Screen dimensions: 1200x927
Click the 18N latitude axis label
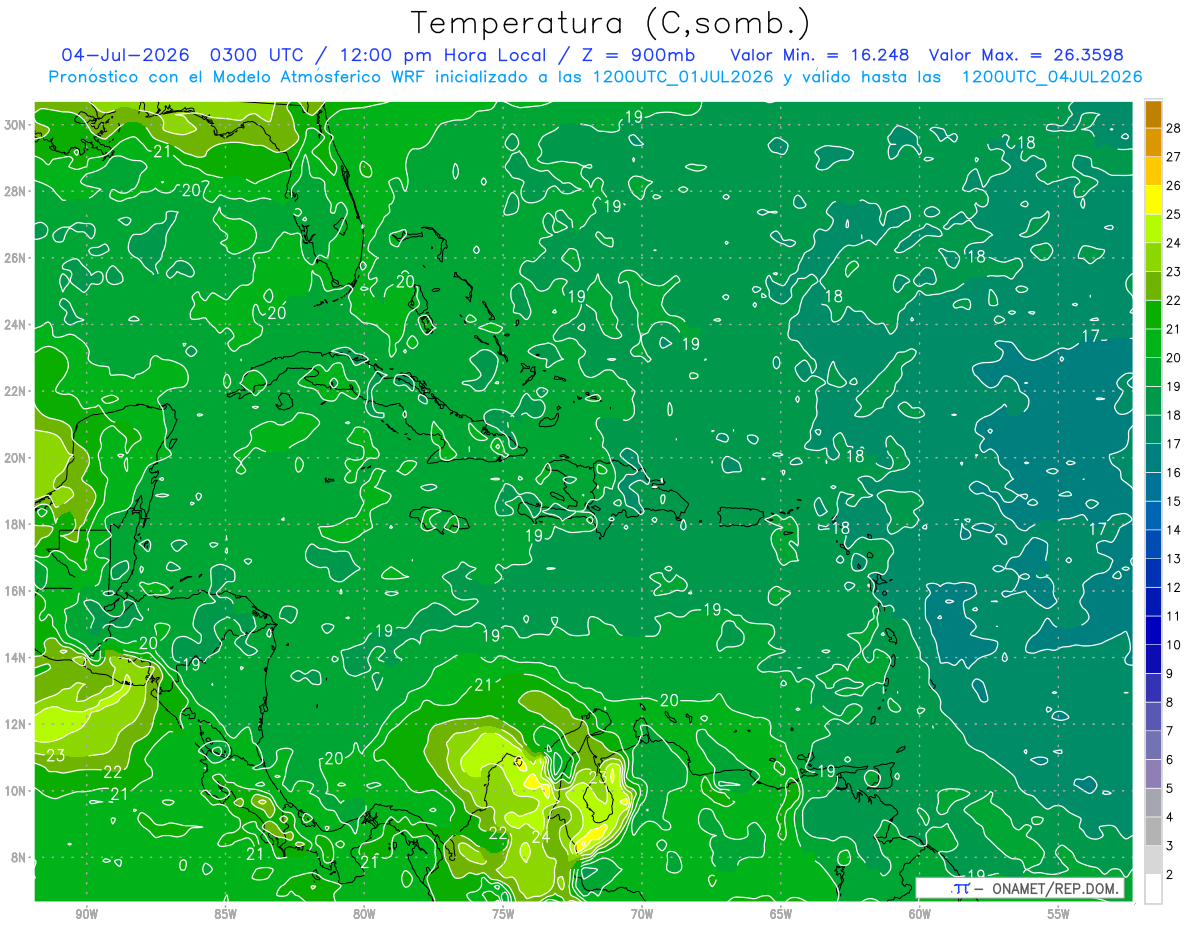16,524
